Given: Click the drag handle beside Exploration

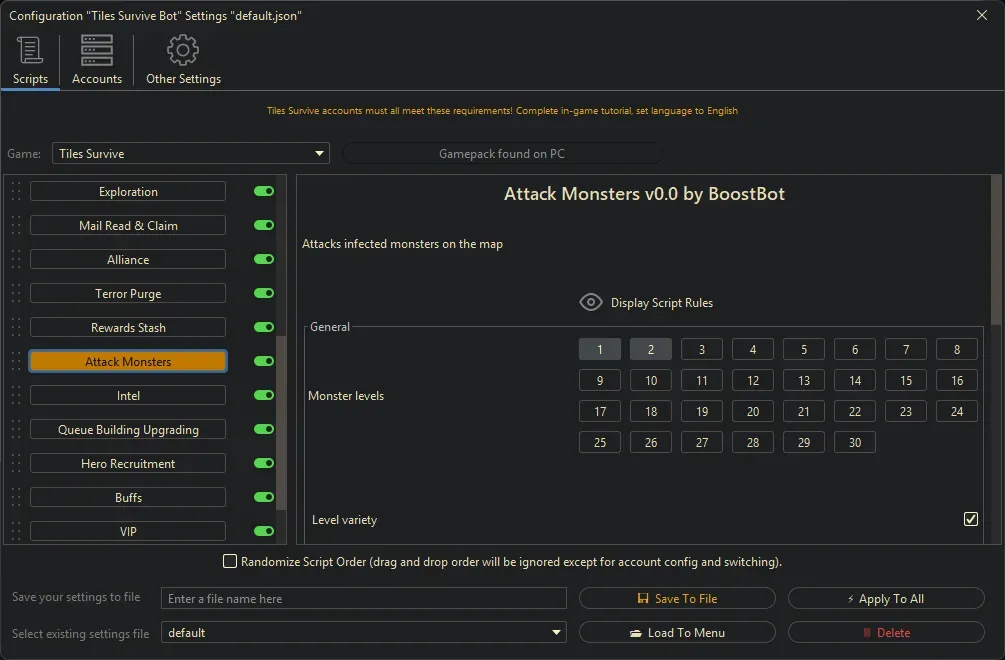Looking at the screenshot, I should [16, 192].
